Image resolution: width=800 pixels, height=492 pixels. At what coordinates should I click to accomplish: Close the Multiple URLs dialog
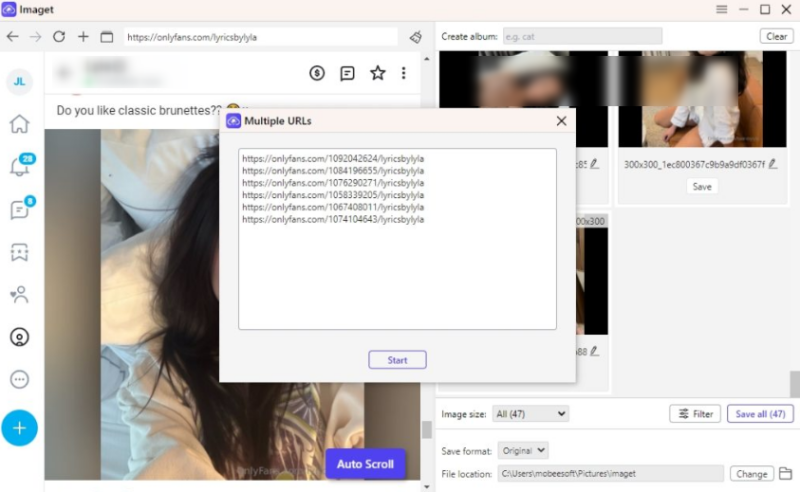[x=561, y=121]
